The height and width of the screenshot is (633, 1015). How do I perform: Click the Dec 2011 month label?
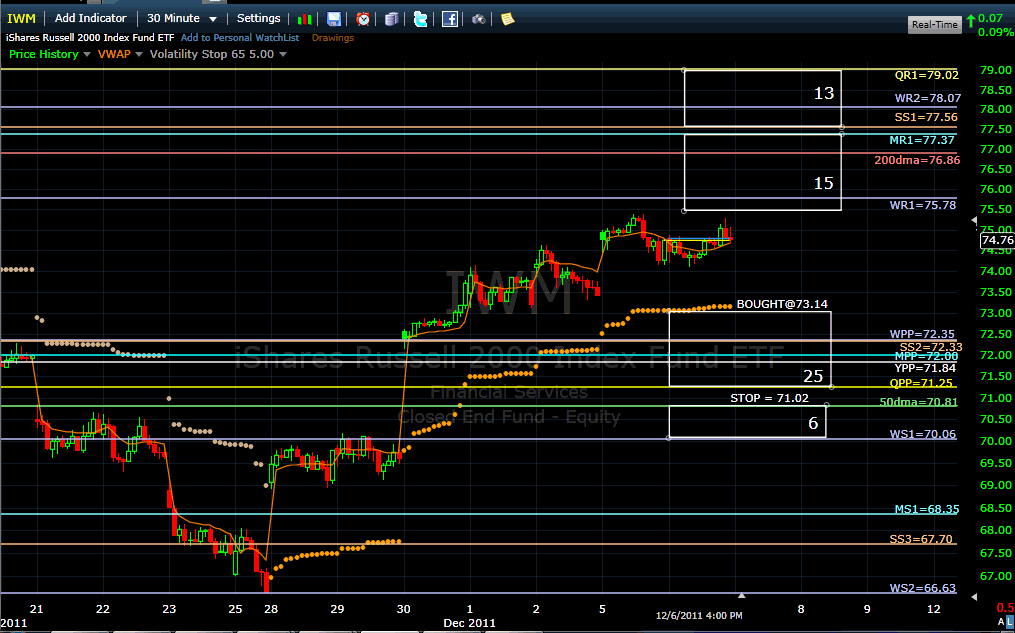[x=469, y=623]
